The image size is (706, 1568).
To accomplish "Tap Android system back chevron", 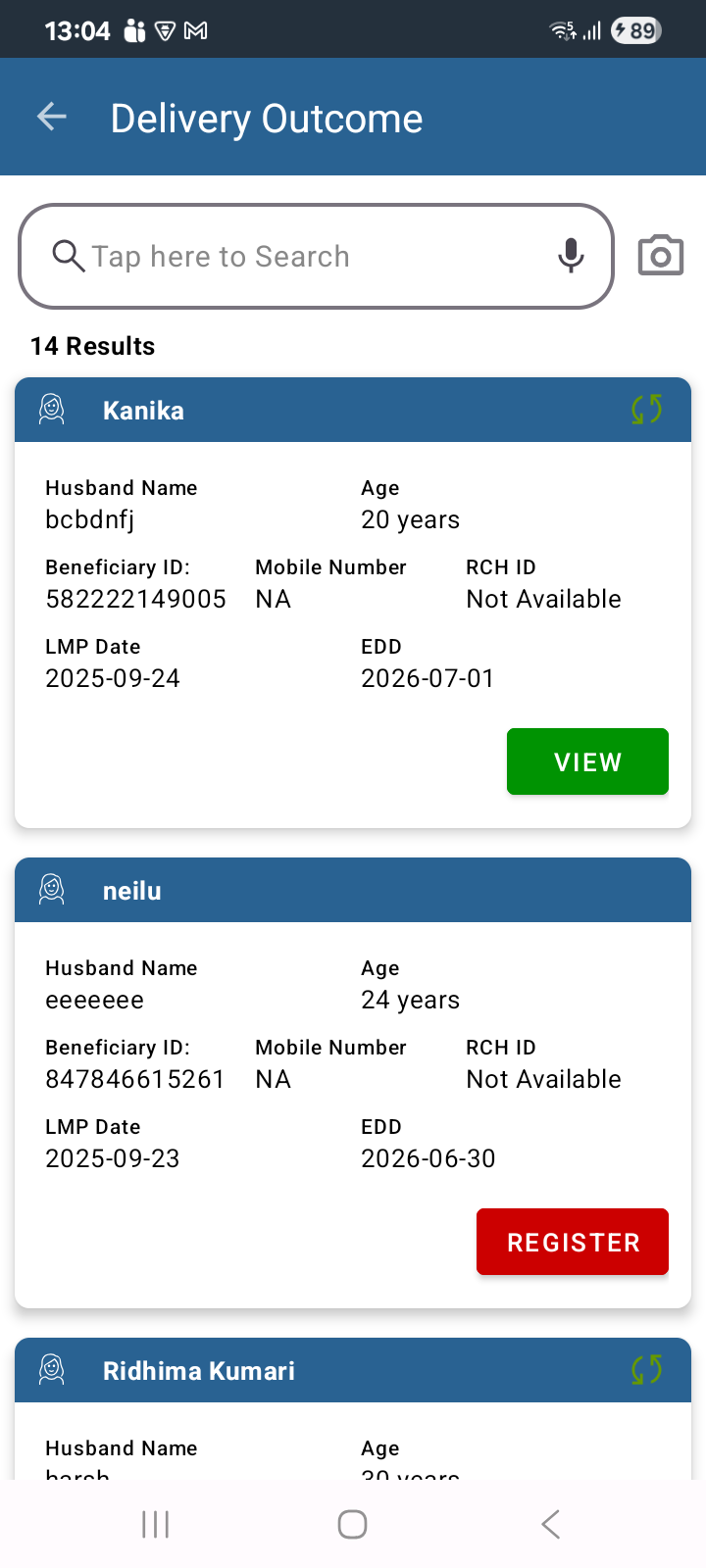I will click(x=551, y=1524).
